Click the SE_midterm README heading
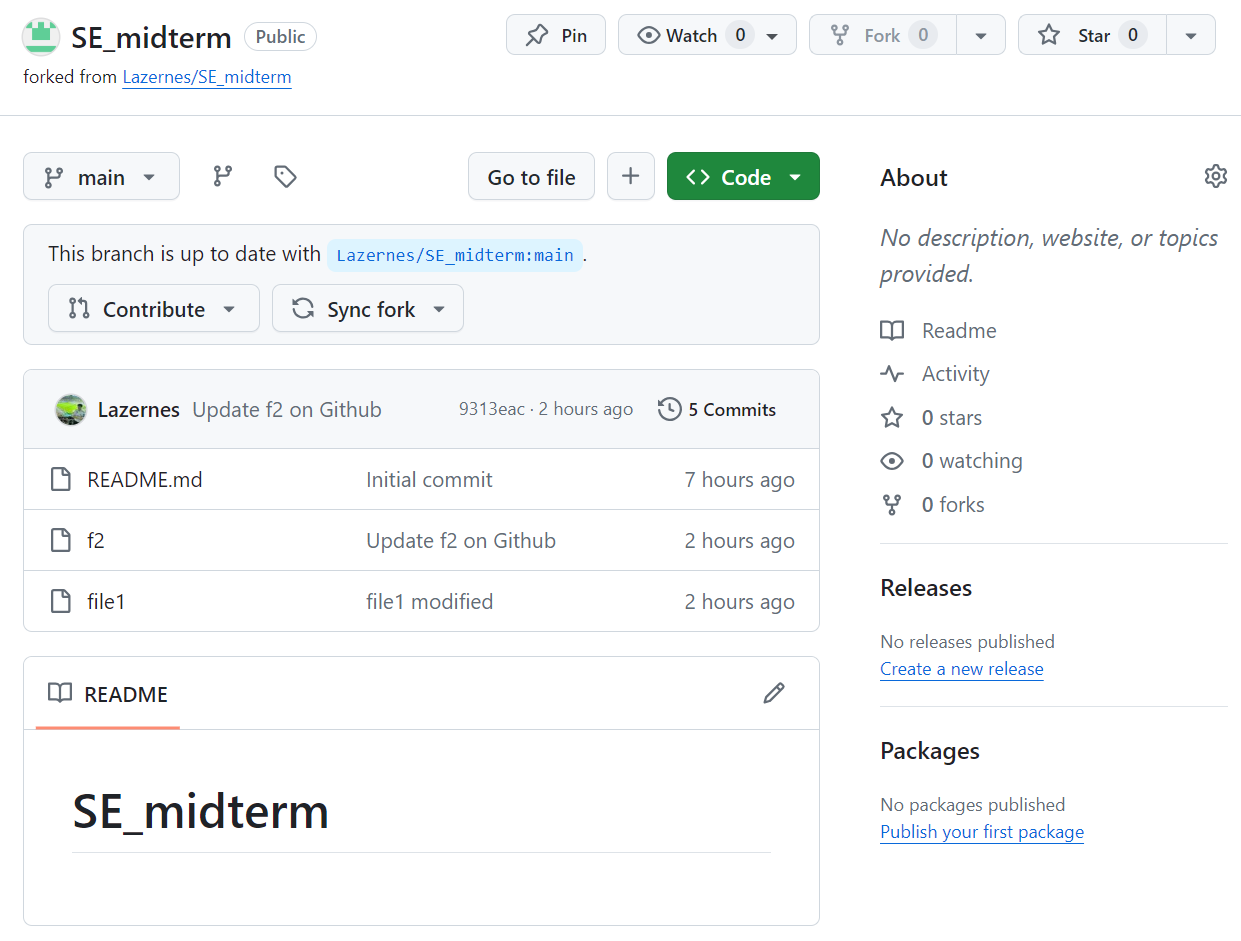Screen dimensions: 1241x941 pos(201,811)
